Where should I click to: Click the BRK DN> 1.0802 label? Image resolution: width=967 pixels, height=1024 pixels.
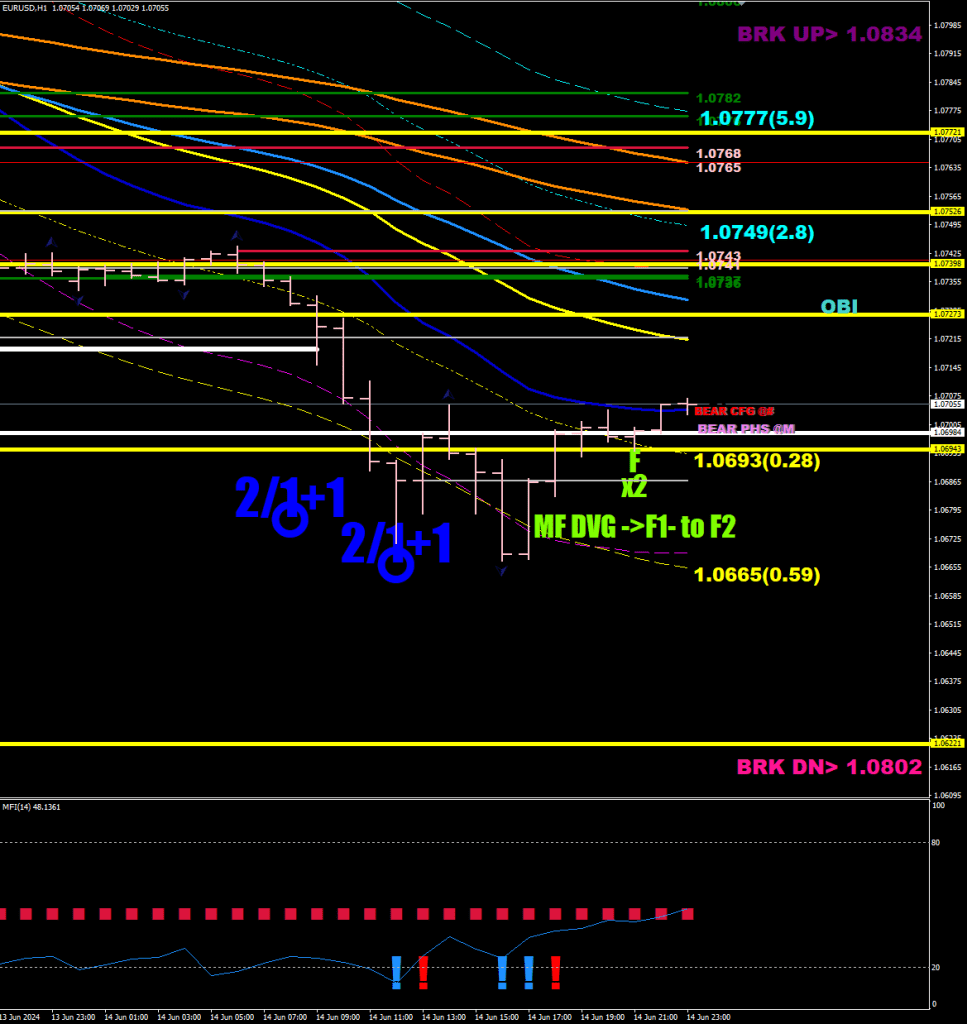click(829, 768)
